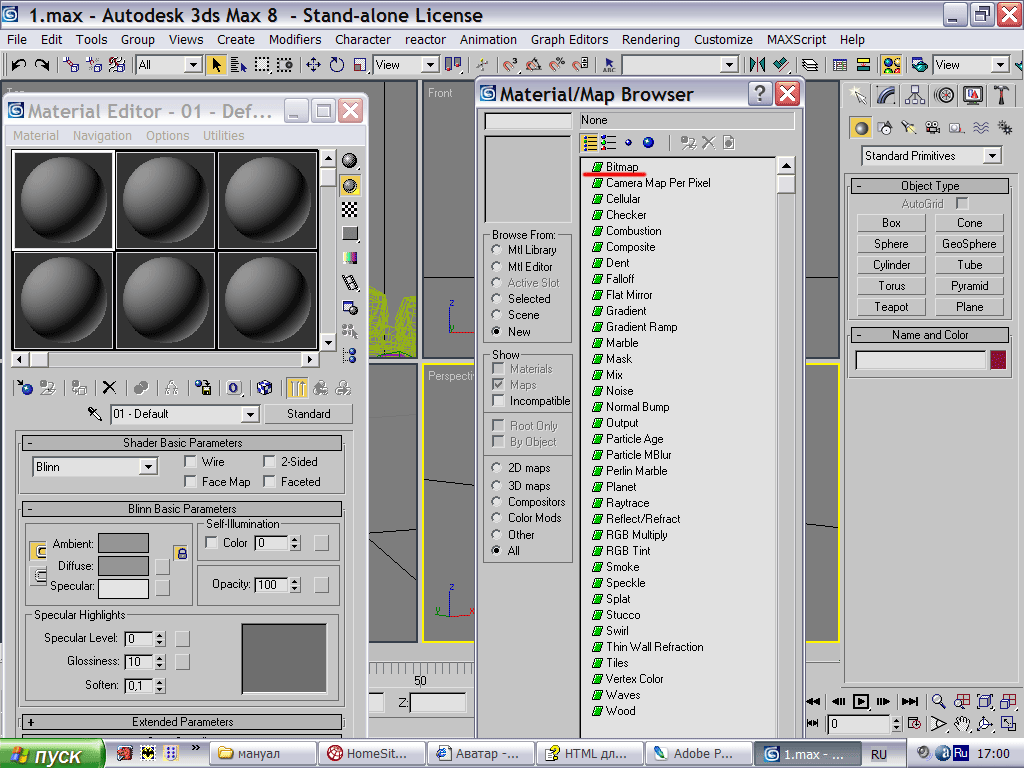The height and width of the screenshot is (768, 1024).
Task: Click the Sphere primitive button
Action: click(x=891, y=244)
